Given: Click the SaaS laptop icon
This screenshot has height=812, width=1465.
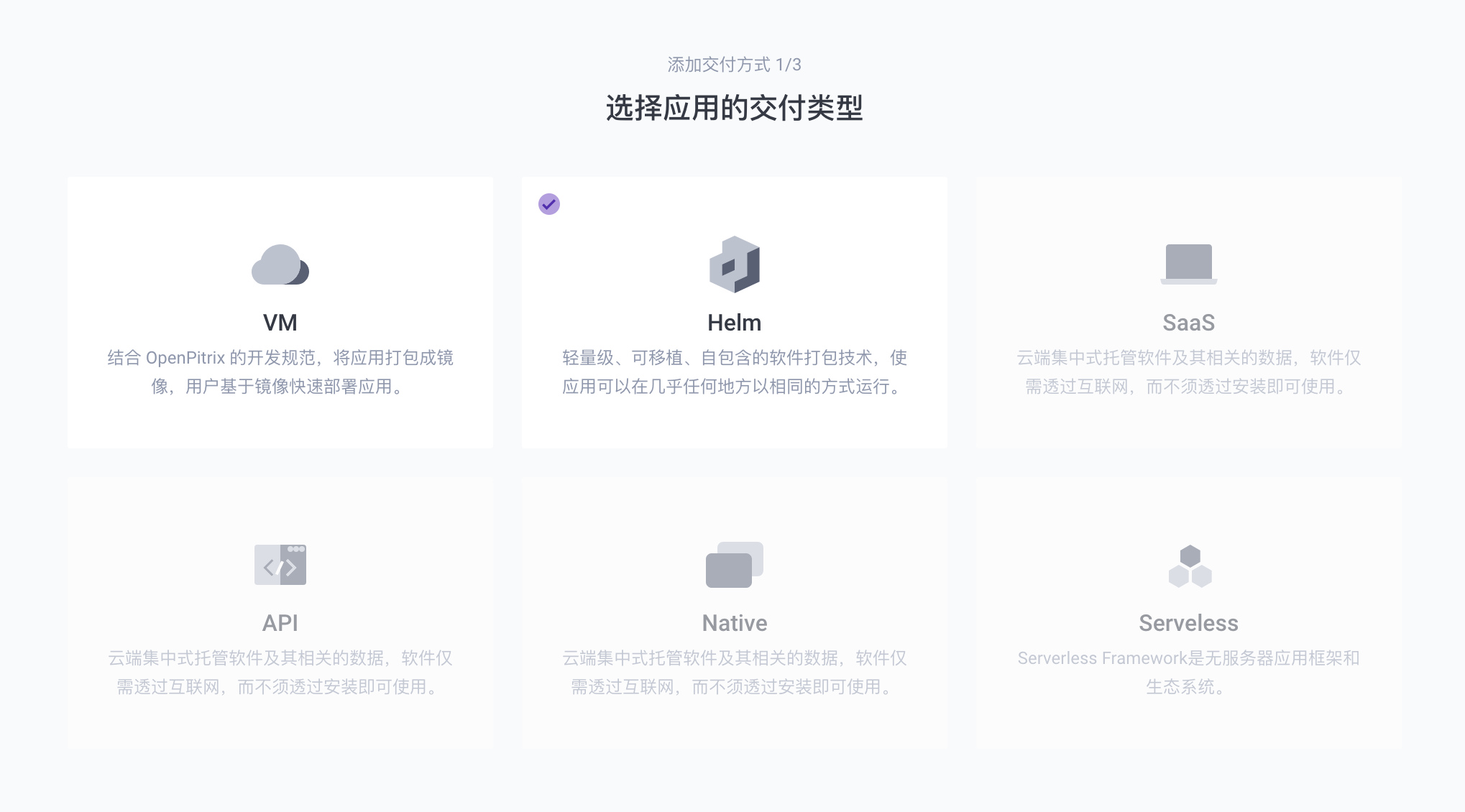Looking at the screenshot, I should tap(1189, 264).
